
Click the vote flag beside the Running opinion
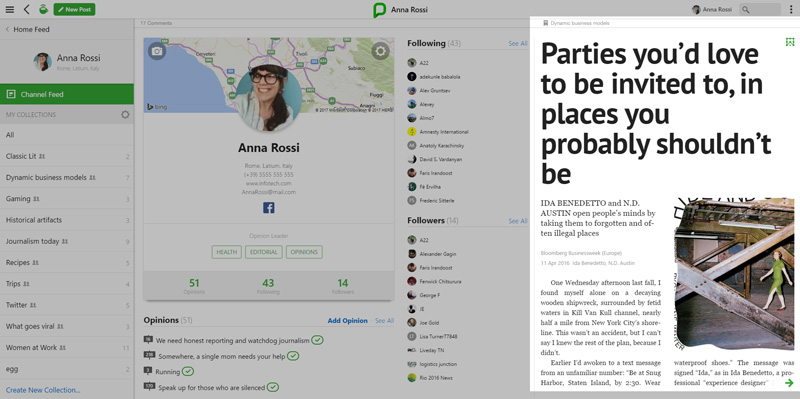coord(148,370)
